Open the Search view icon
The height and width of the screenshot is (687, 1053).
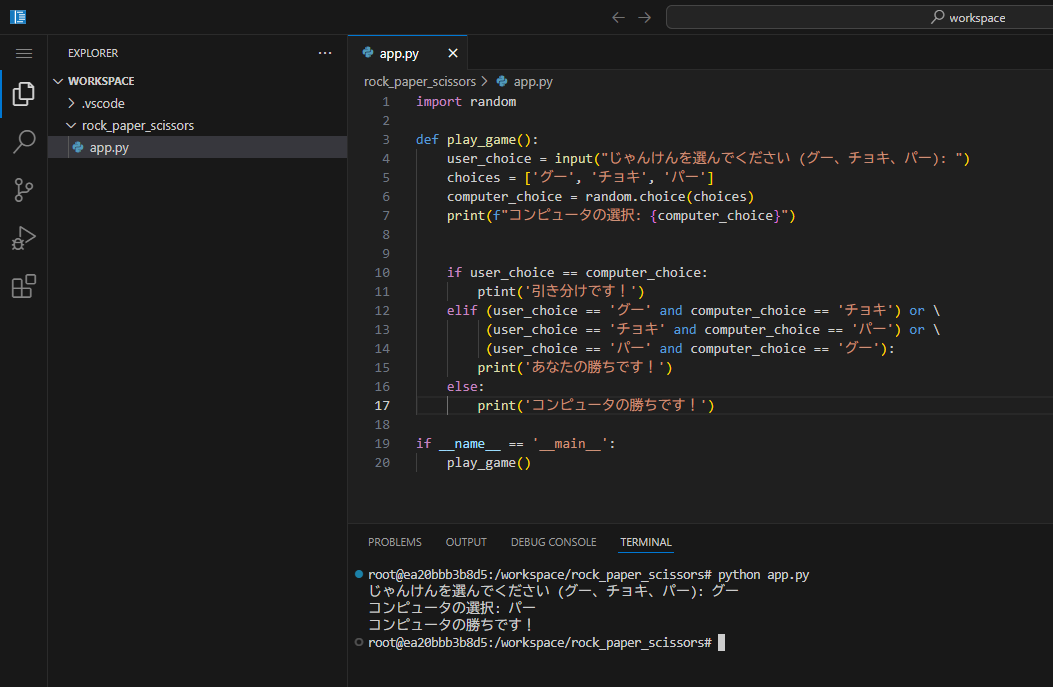(x=23, y=142)
